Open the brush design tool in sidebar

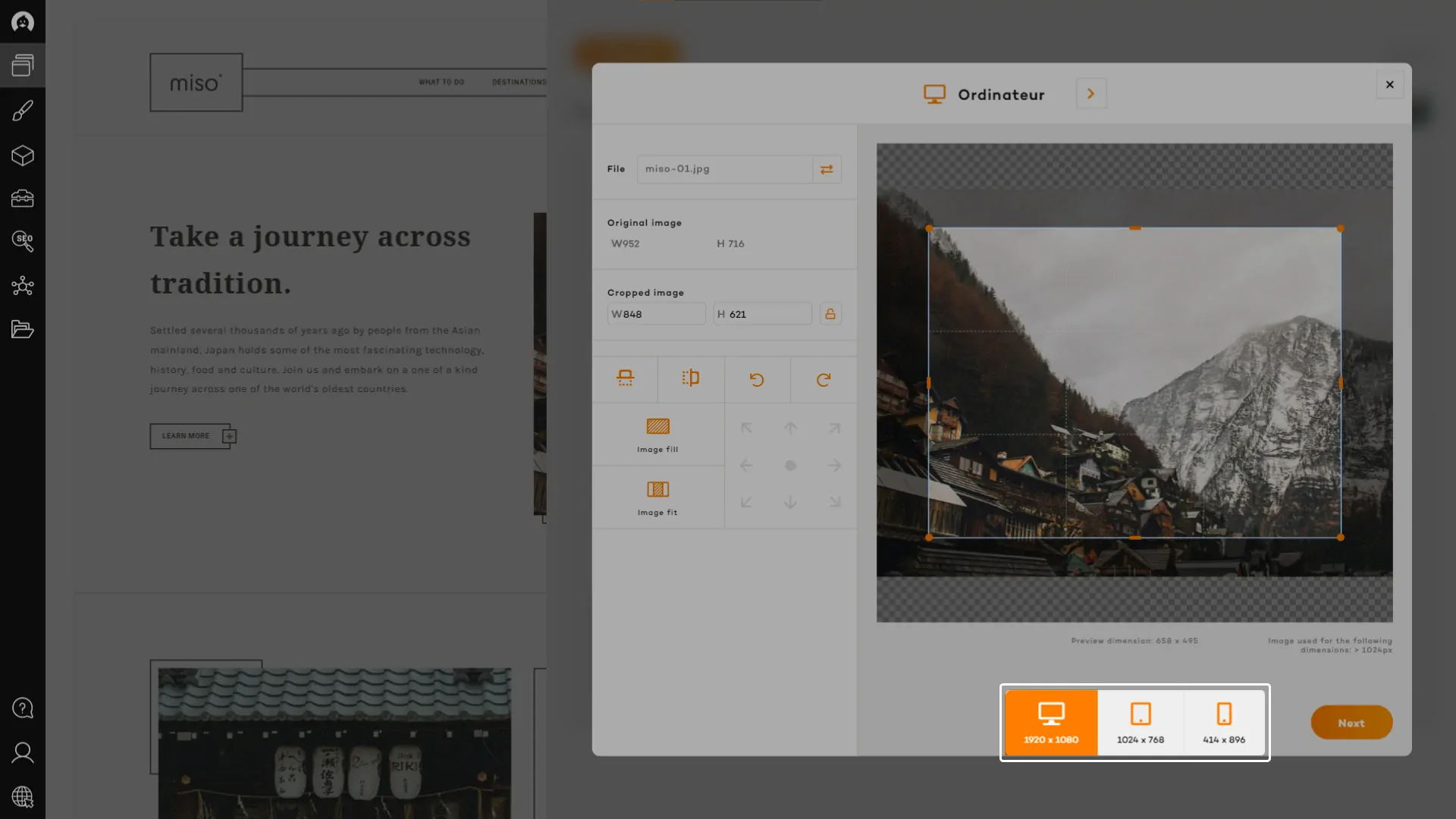[23, 111]
